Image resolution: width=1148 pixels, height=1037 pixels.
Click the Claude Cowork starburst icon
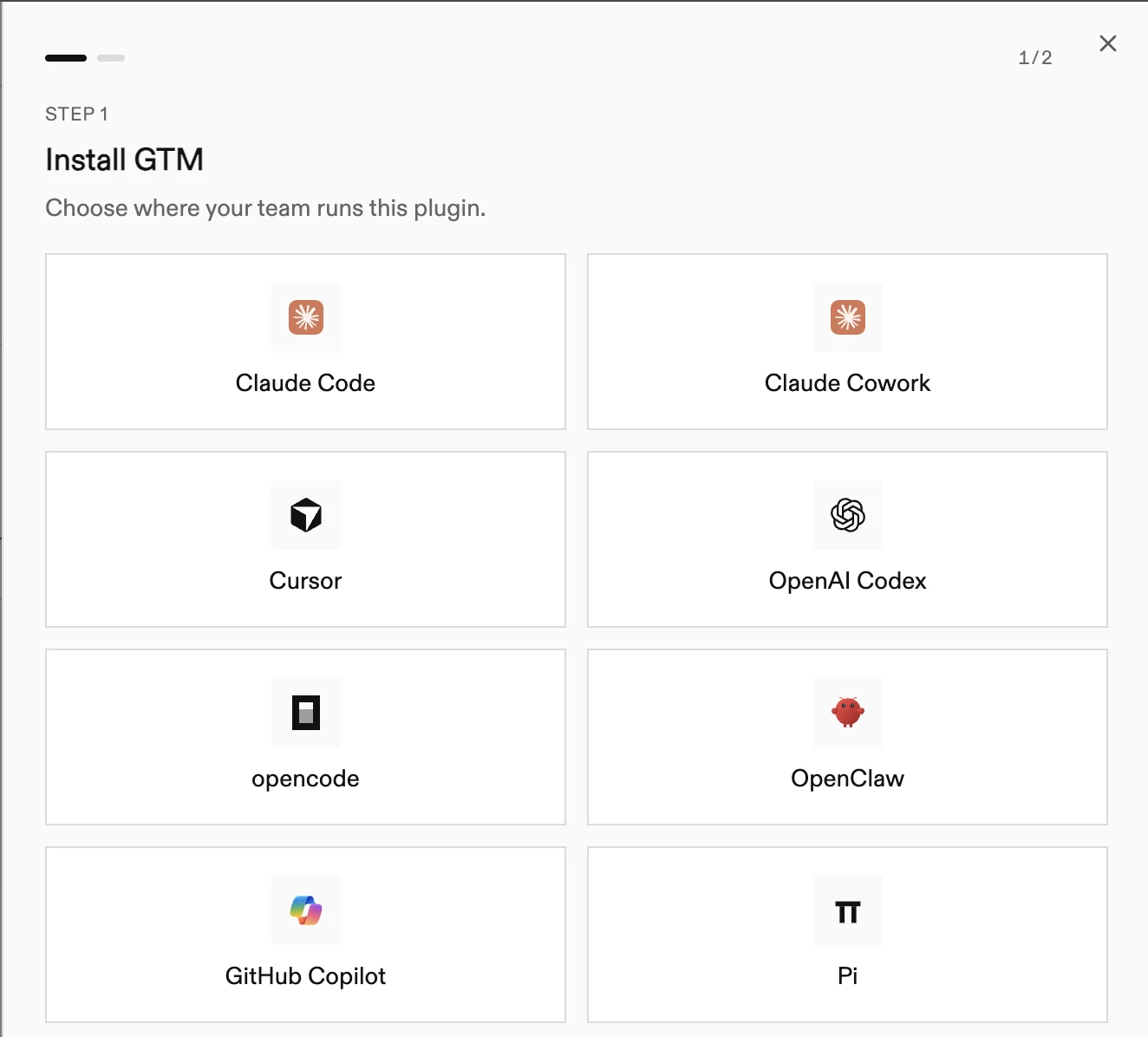coord(848,317)
